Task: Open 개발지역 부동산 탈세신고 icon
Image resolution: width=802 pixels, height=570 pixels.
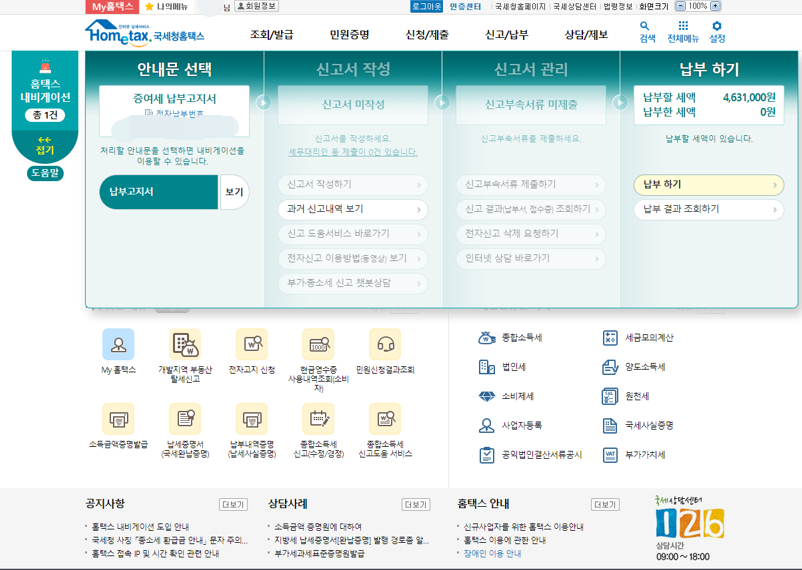Action: (x=185, y=344)
